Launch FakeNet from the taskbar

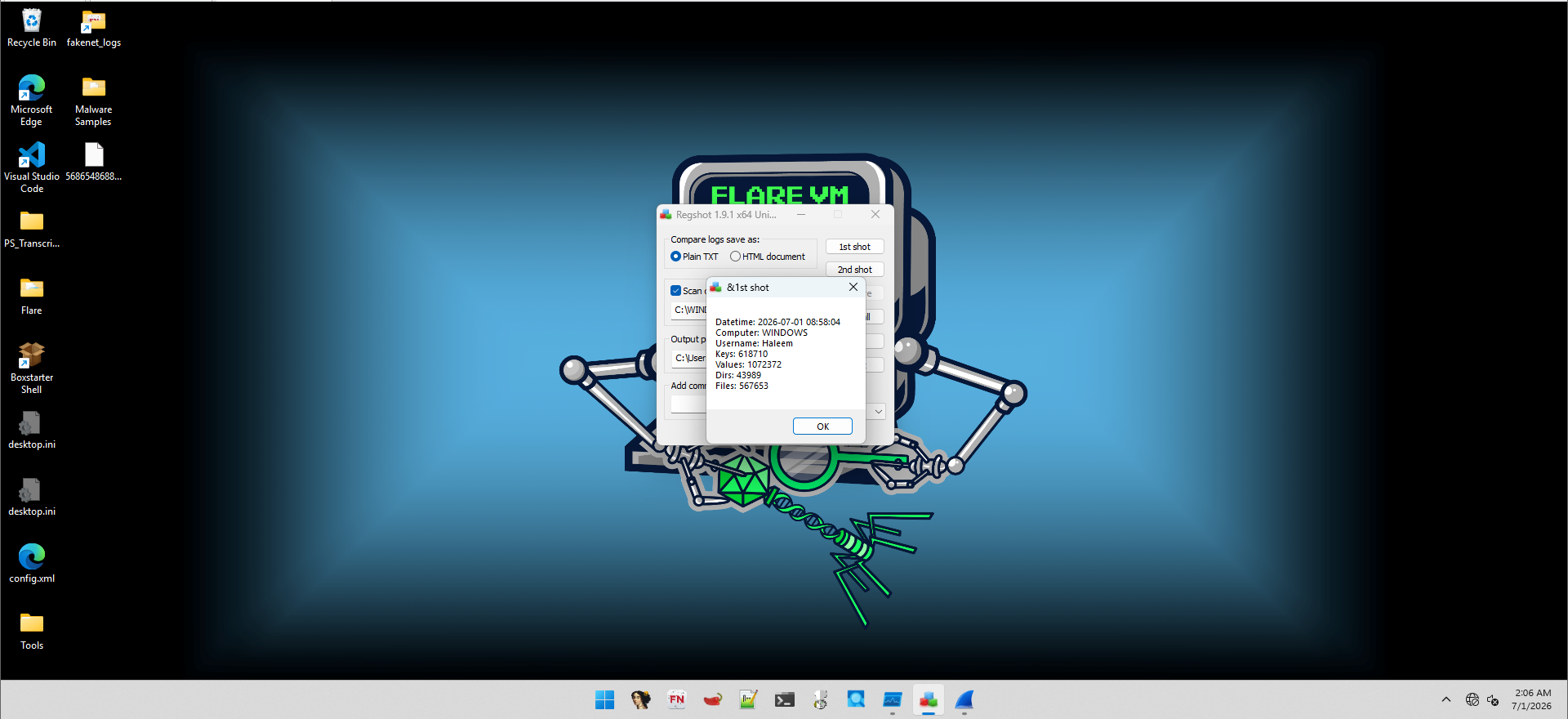[x=677, y=700]
